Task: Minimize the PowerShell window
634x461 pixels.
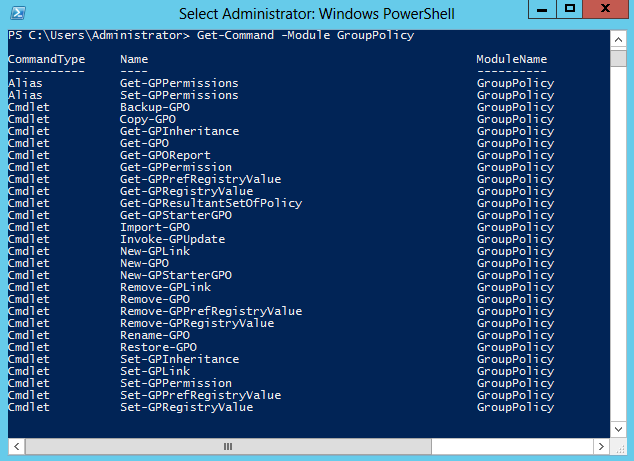Action: (542, 9)
